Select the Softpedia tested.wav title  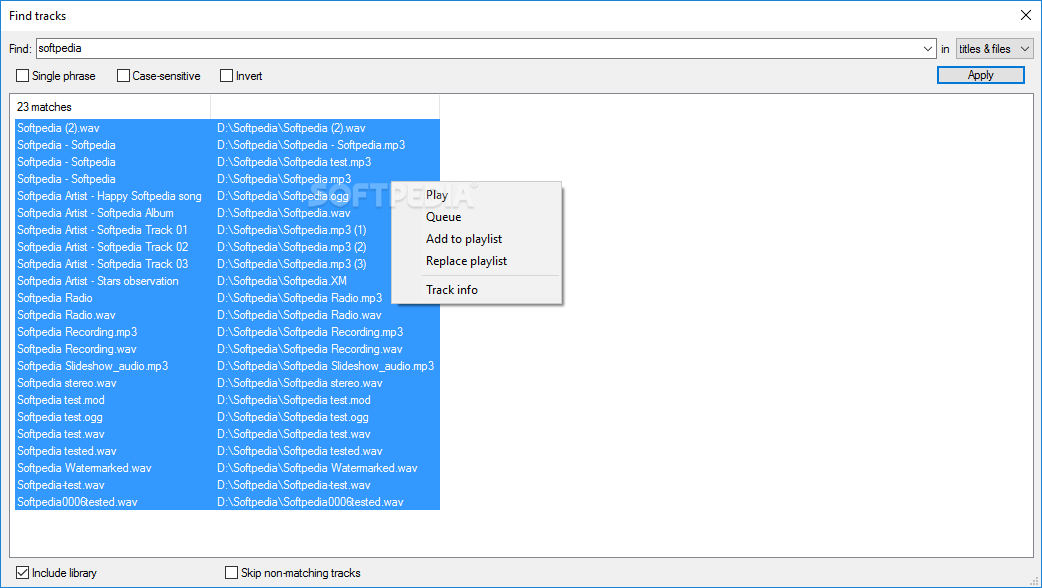click(66, 450)
